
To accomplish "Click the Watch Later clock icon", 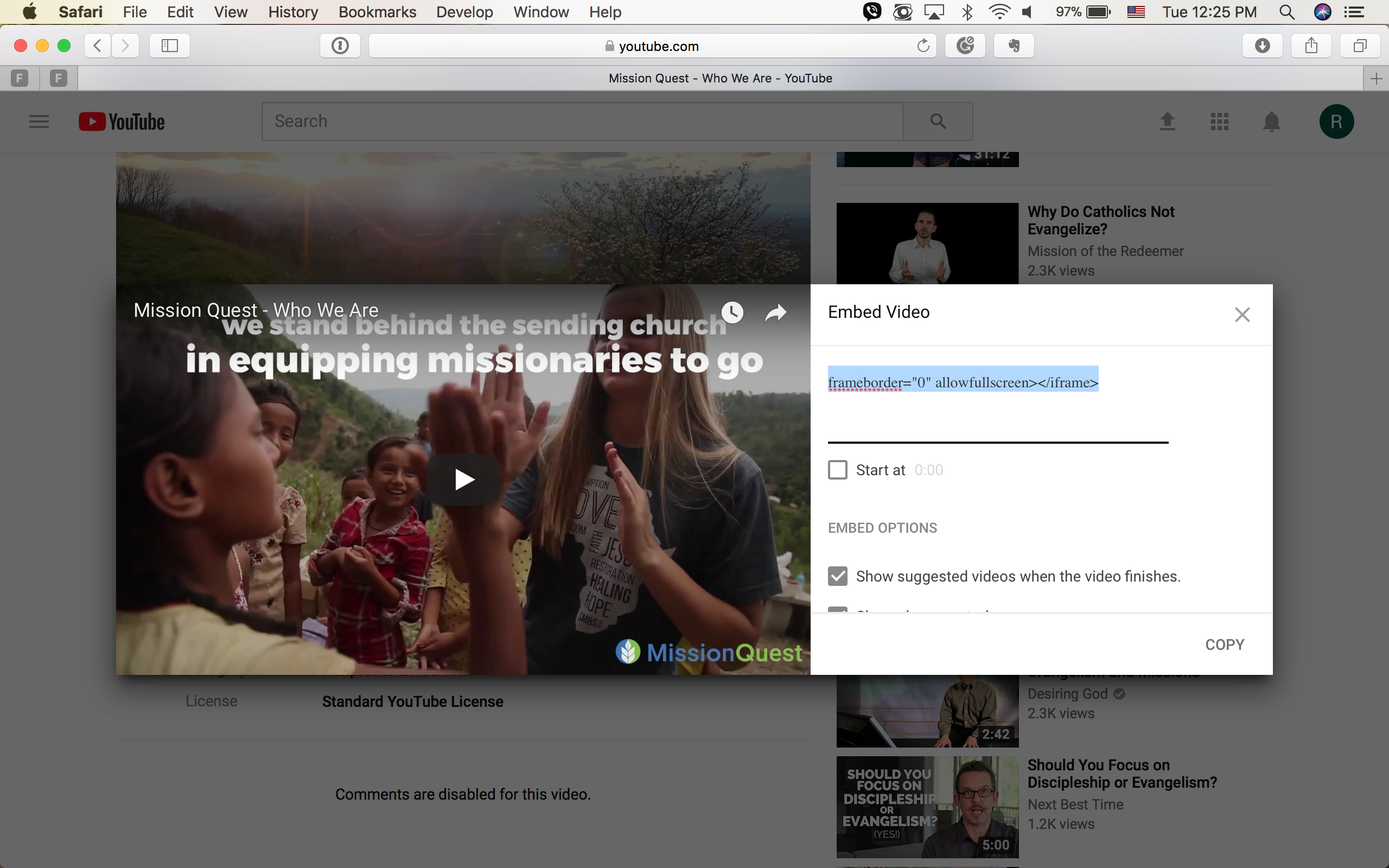I will [x=732, y=312].
